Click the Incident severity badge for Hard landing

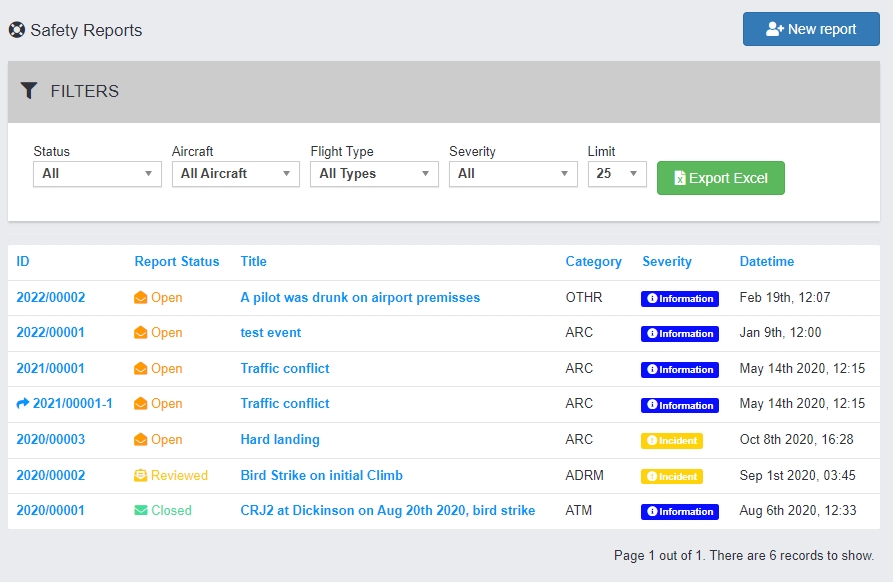tap(671, 441)
